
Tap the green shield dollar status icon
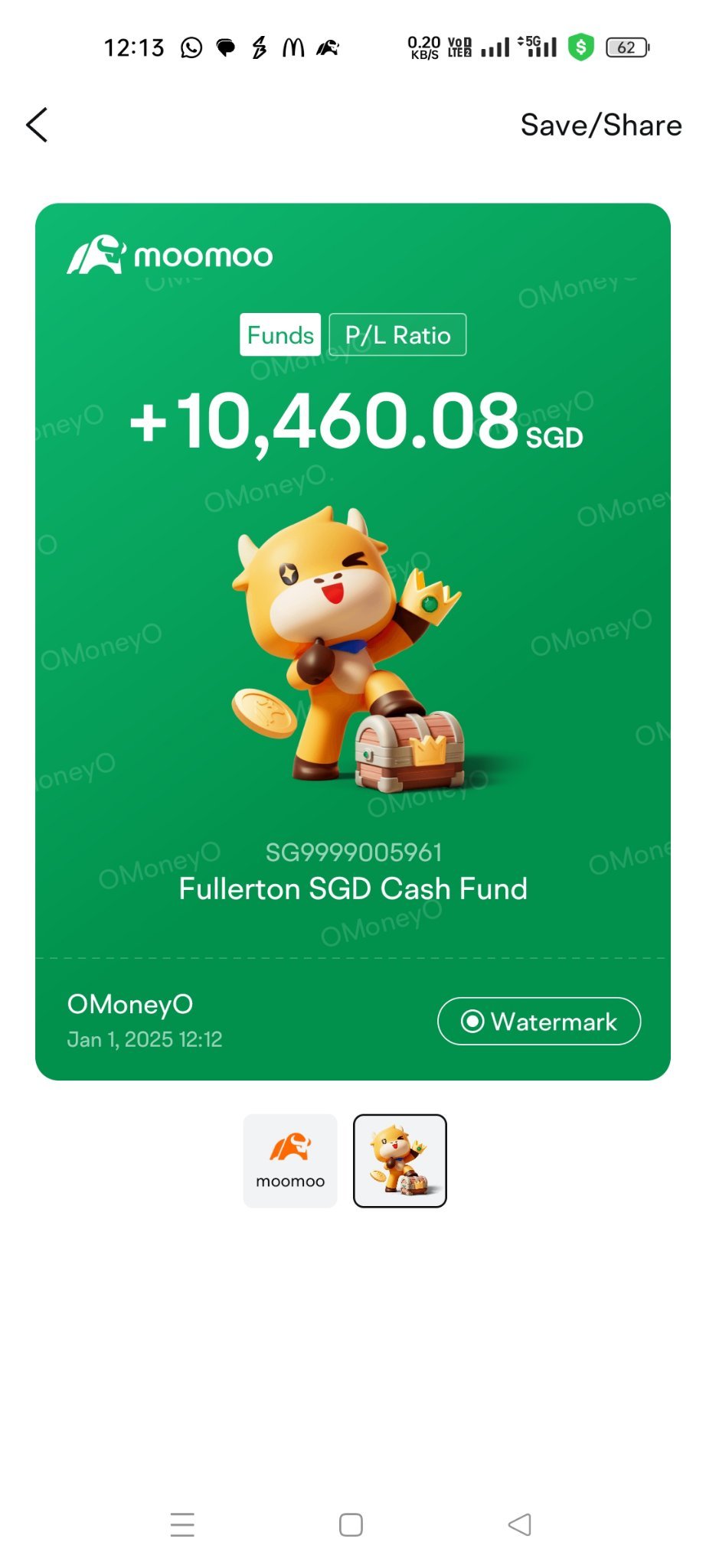[581, 47]
